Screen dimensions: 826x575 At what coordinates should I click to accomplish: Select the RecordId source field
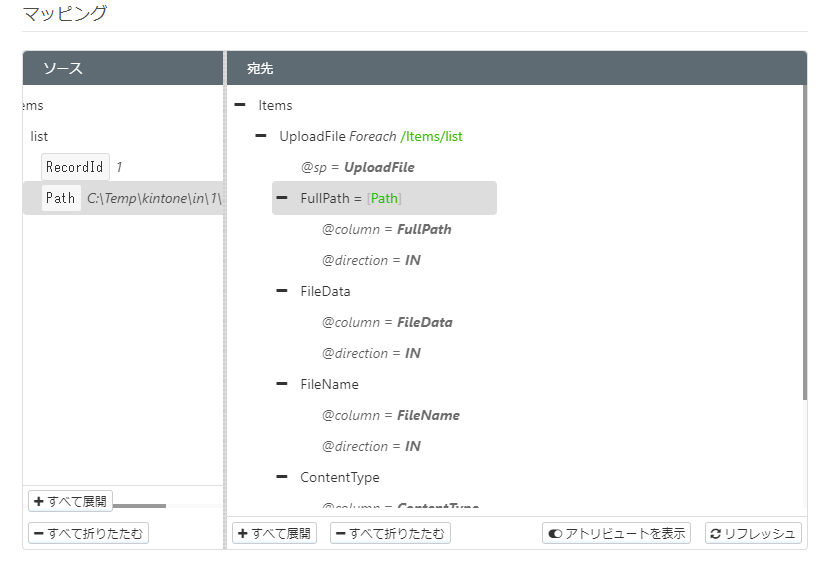pos(75,167)
